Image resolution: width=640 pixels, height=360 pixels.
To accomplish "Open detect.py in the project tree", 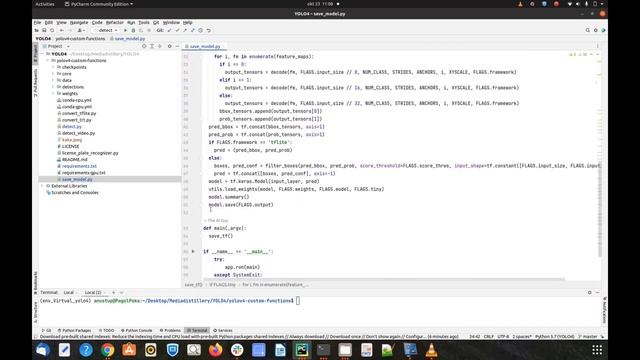I will [72, 127].
